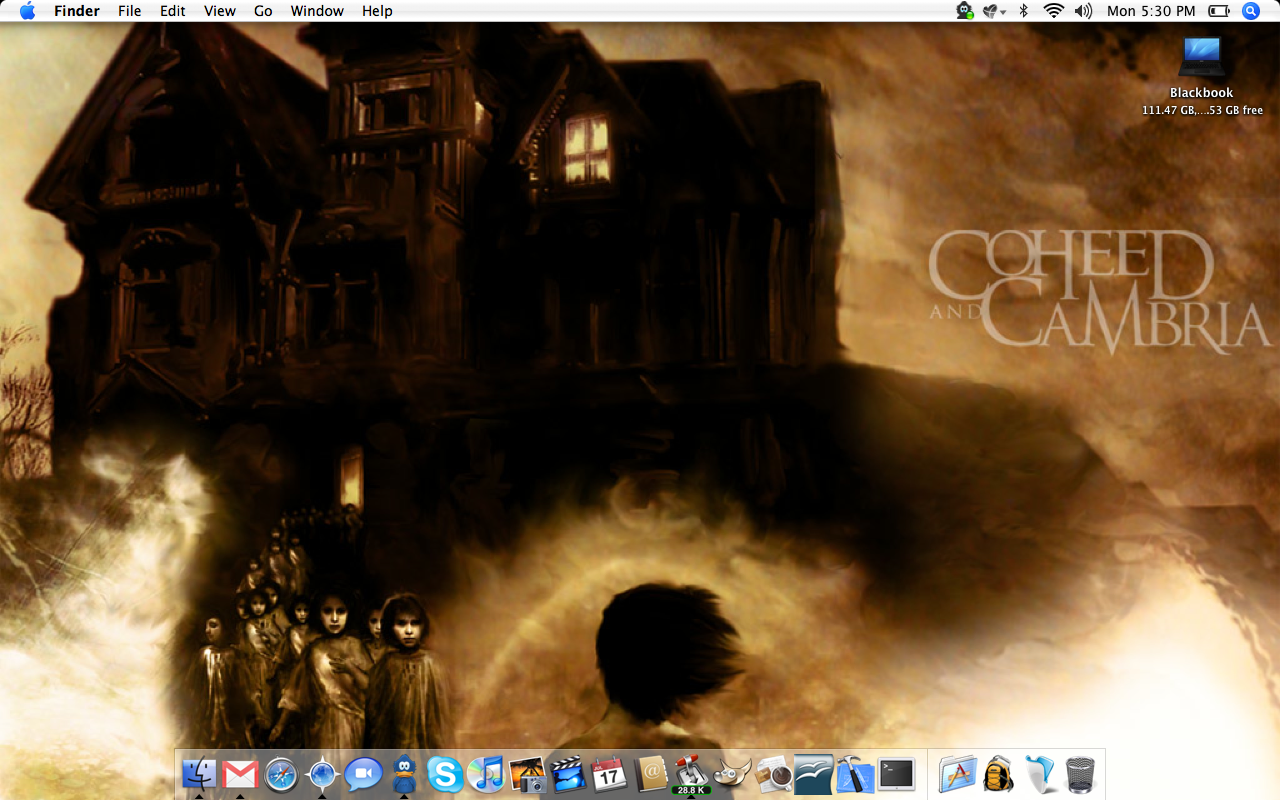1280x800 pixels.
Task: Open Safari compass icon in Dock
Action: (282, 774)
